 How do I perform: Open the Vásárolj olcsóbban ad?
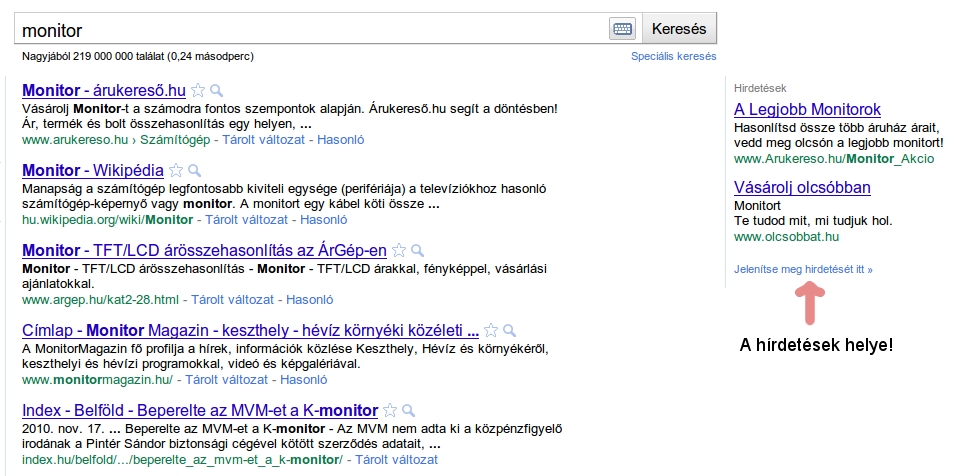tap(802, 187)
